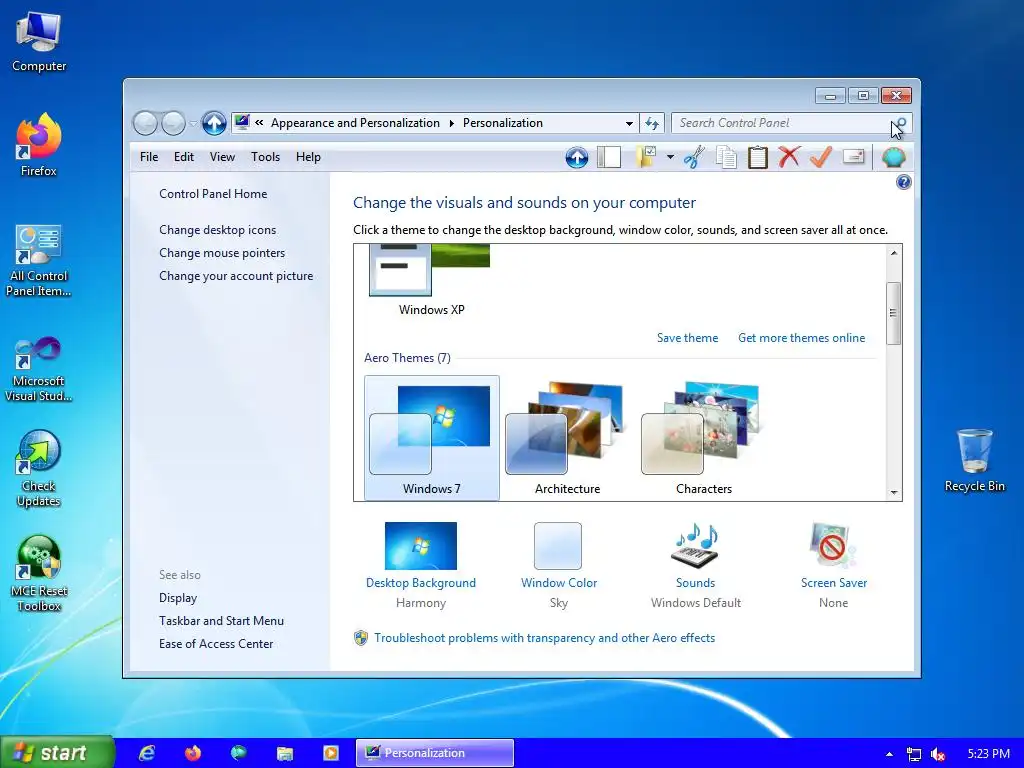Click the folder options icon in the toolbar
Image resolution: width=1024 pixels, height=768 pixels.
(646, 157)
